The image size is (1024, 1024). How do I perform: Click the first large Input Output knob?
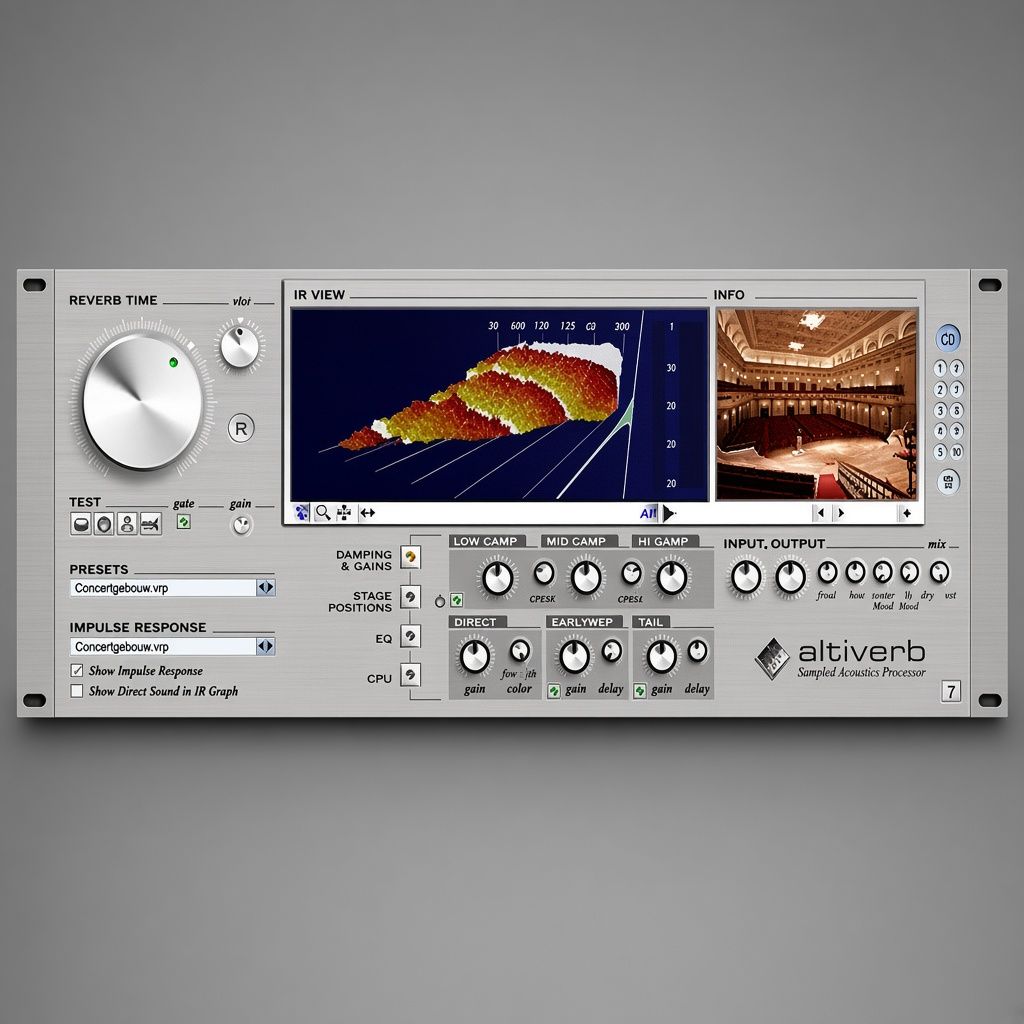[x=746, y=577]
